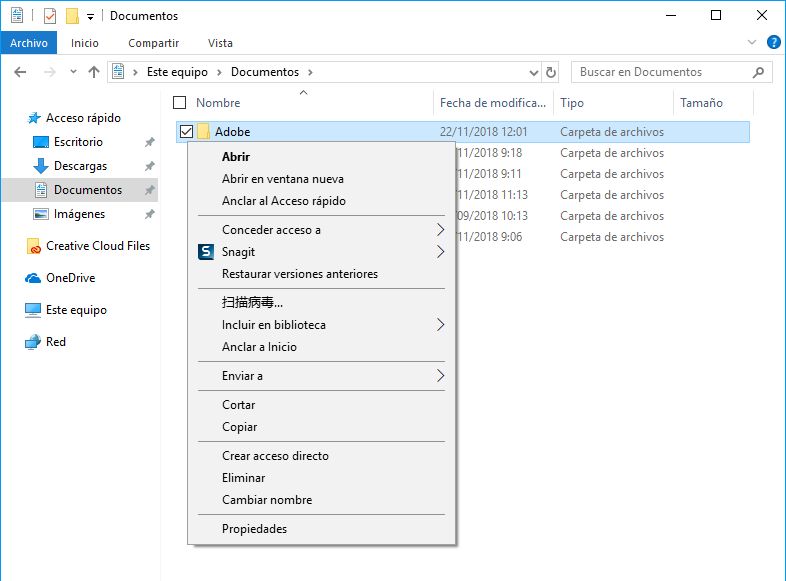Switch to the Vista ribbon tab
This screenshot has width=786, height=581.
click(220, 43)
